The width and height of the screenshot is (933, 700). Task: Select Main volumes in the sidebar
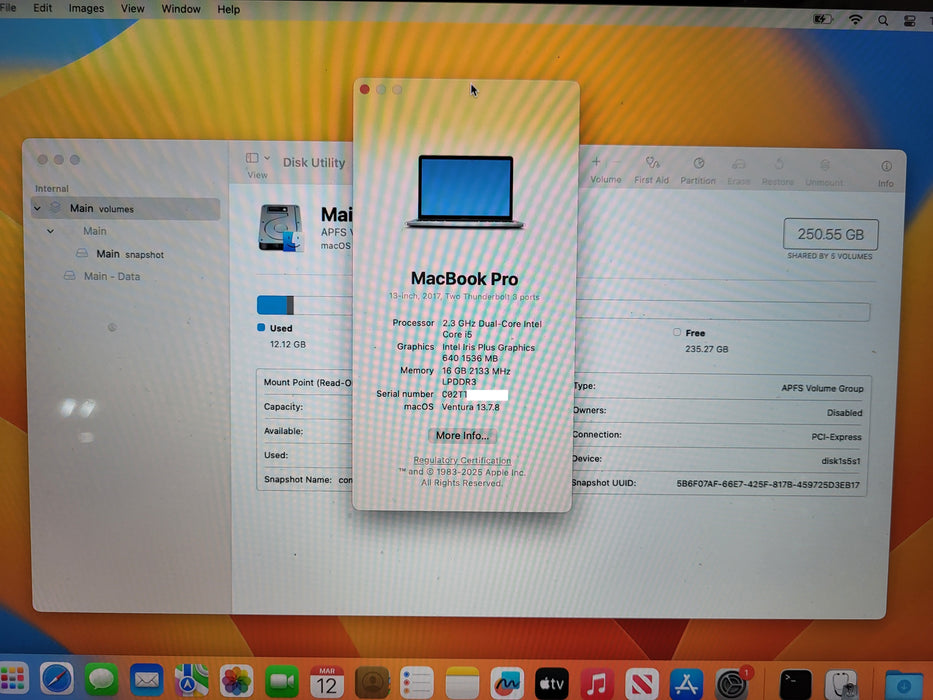tap(126, 208)
